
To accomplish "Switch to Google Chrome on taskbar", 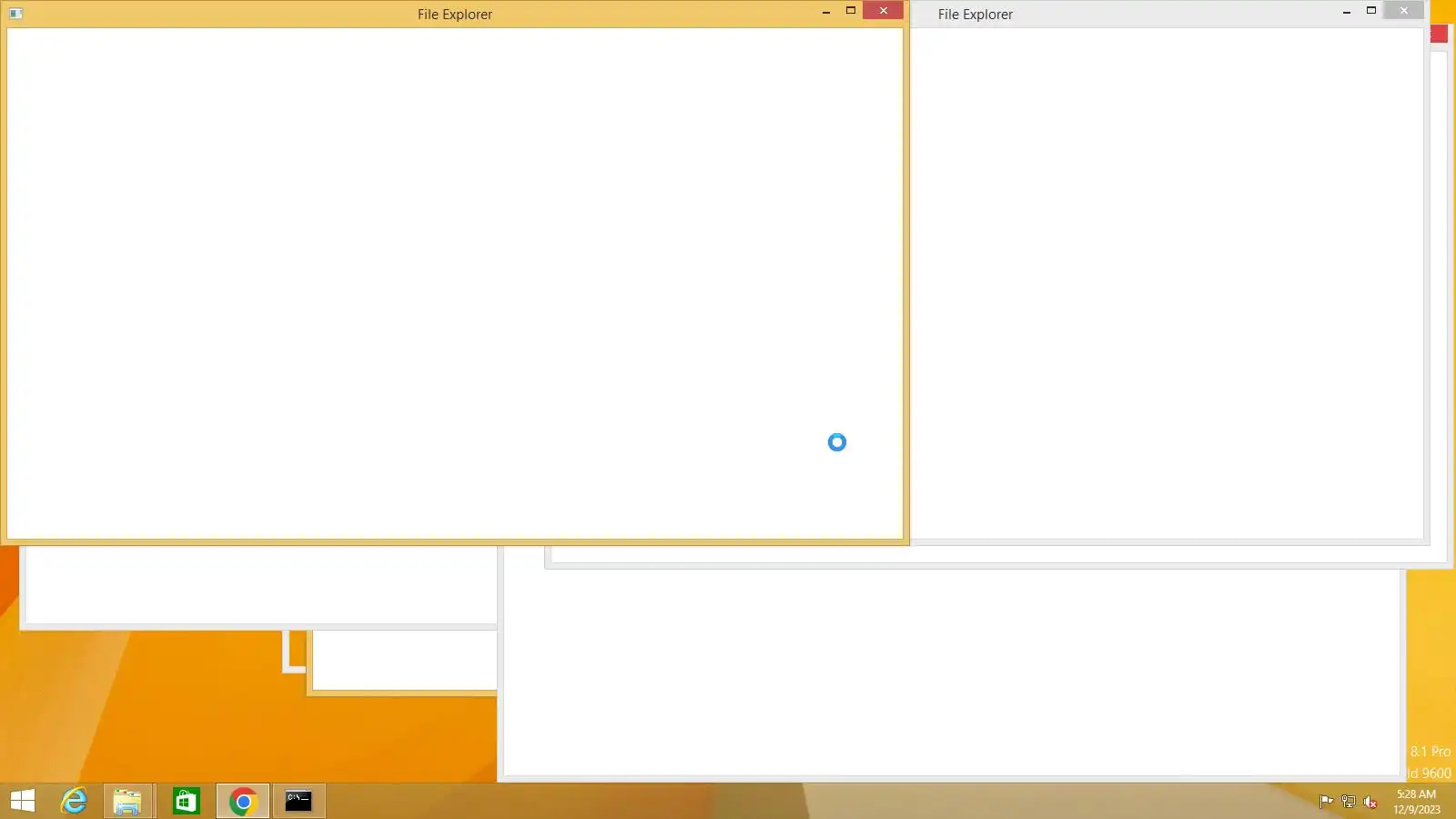I will click(243, 801).
